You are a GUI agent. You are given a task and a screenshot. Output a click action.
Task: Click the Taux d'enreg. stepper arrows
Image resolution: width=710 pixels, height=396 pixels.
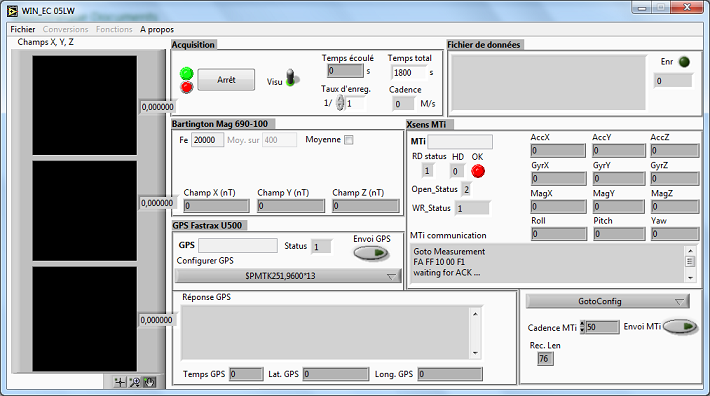[340, 104]
